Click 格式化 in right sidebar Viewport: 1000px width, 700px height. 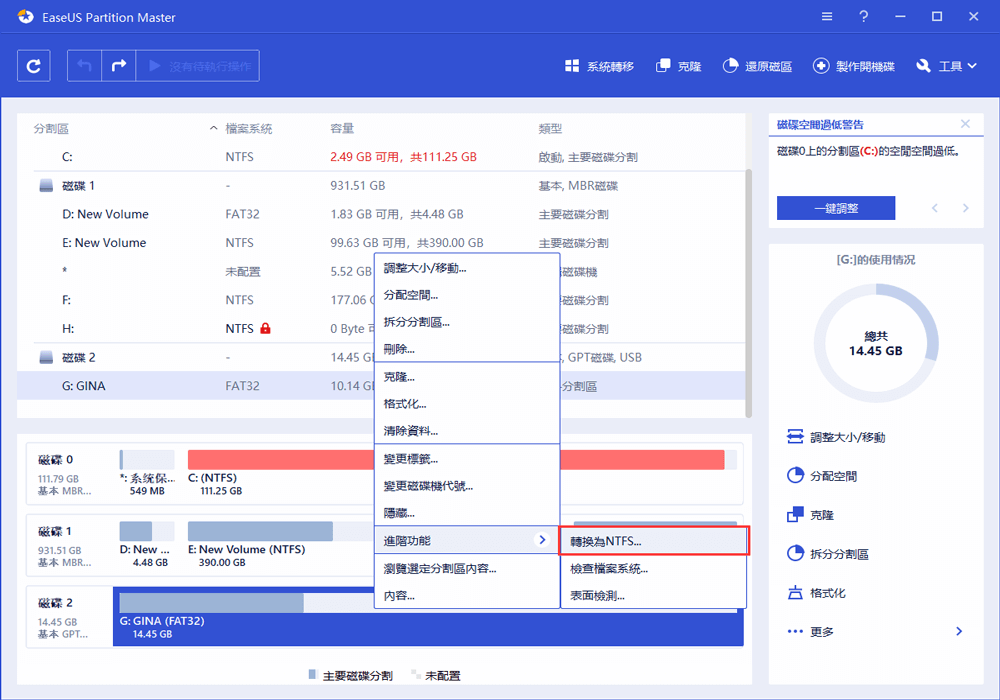816,593
